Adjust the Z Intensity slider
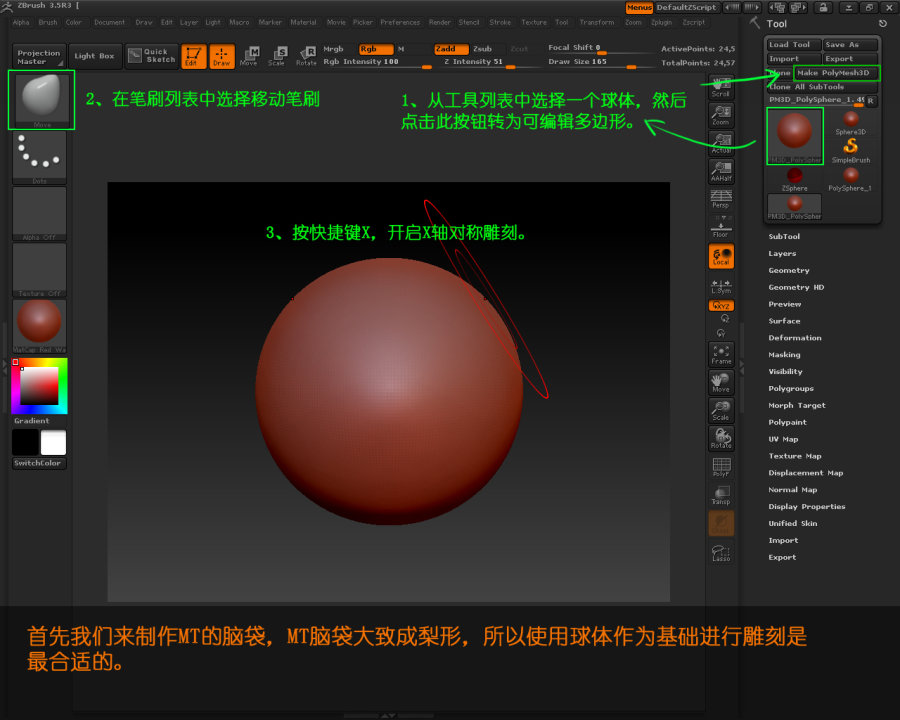This screenshot has height=720, width=900. (x=487, y=61)
